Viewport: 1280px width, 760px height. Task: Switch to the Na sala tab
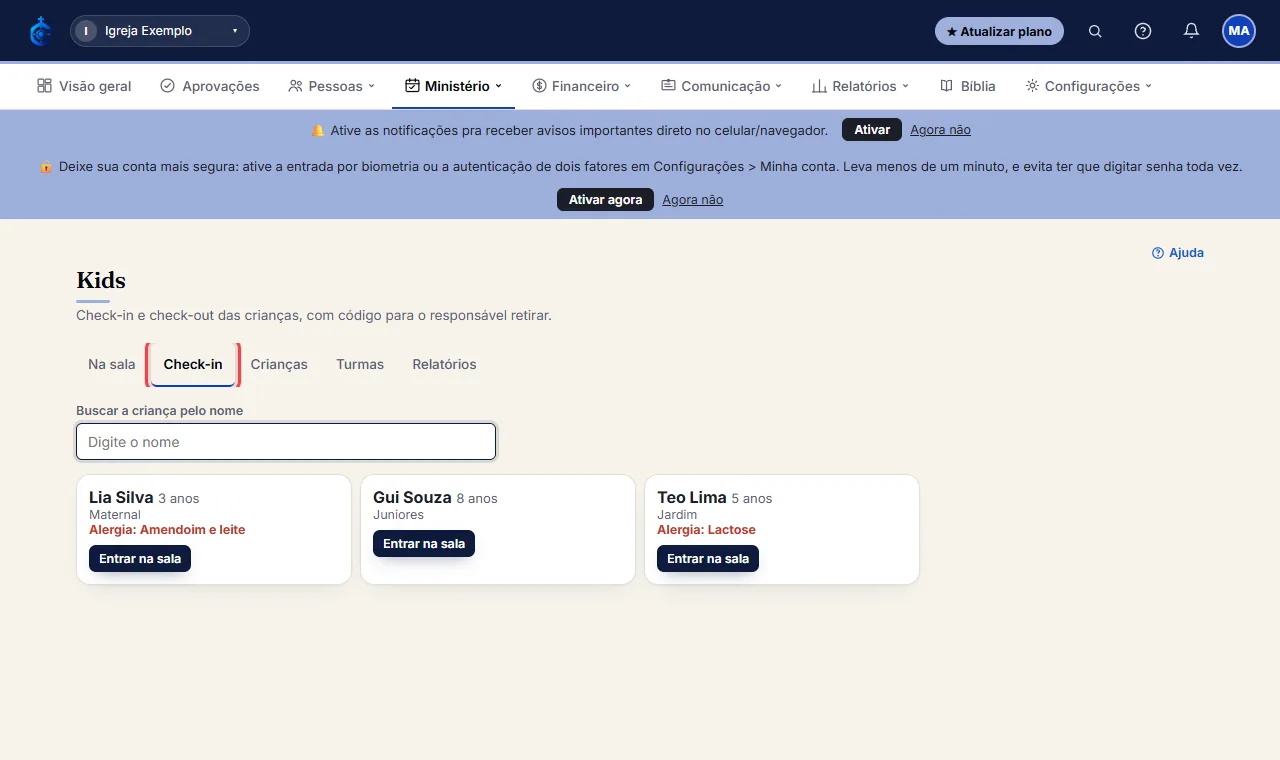pyautogui.click(x=112, y=364)
